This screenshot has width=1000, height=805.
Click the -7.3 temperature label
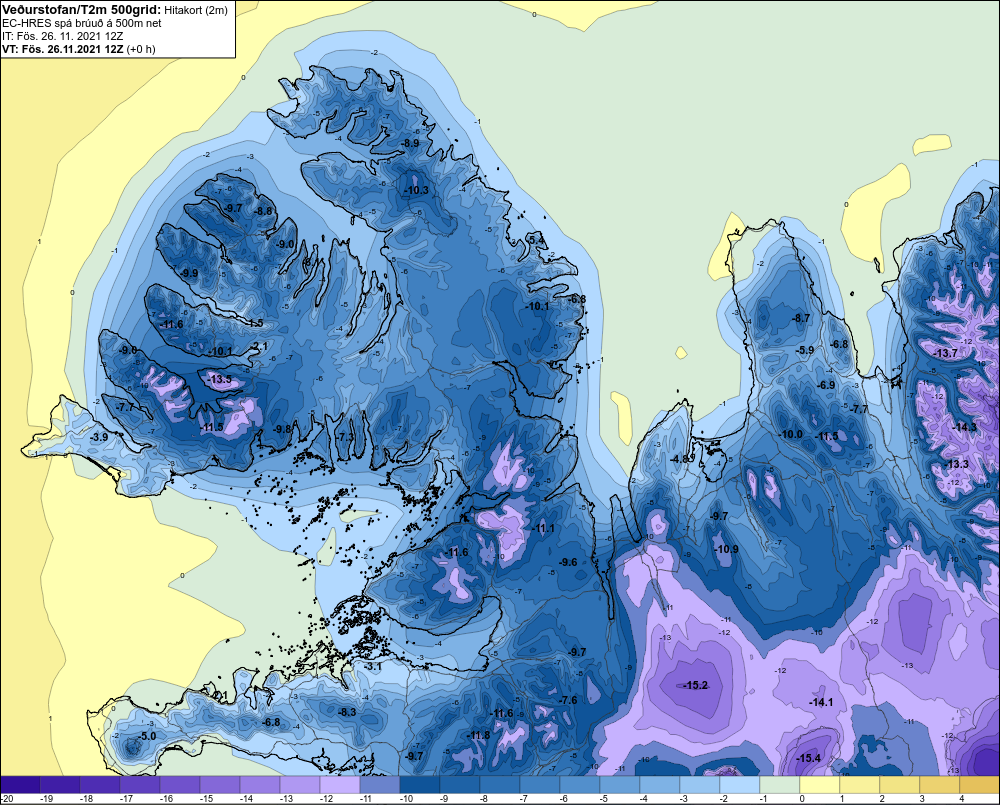(345, 437)
